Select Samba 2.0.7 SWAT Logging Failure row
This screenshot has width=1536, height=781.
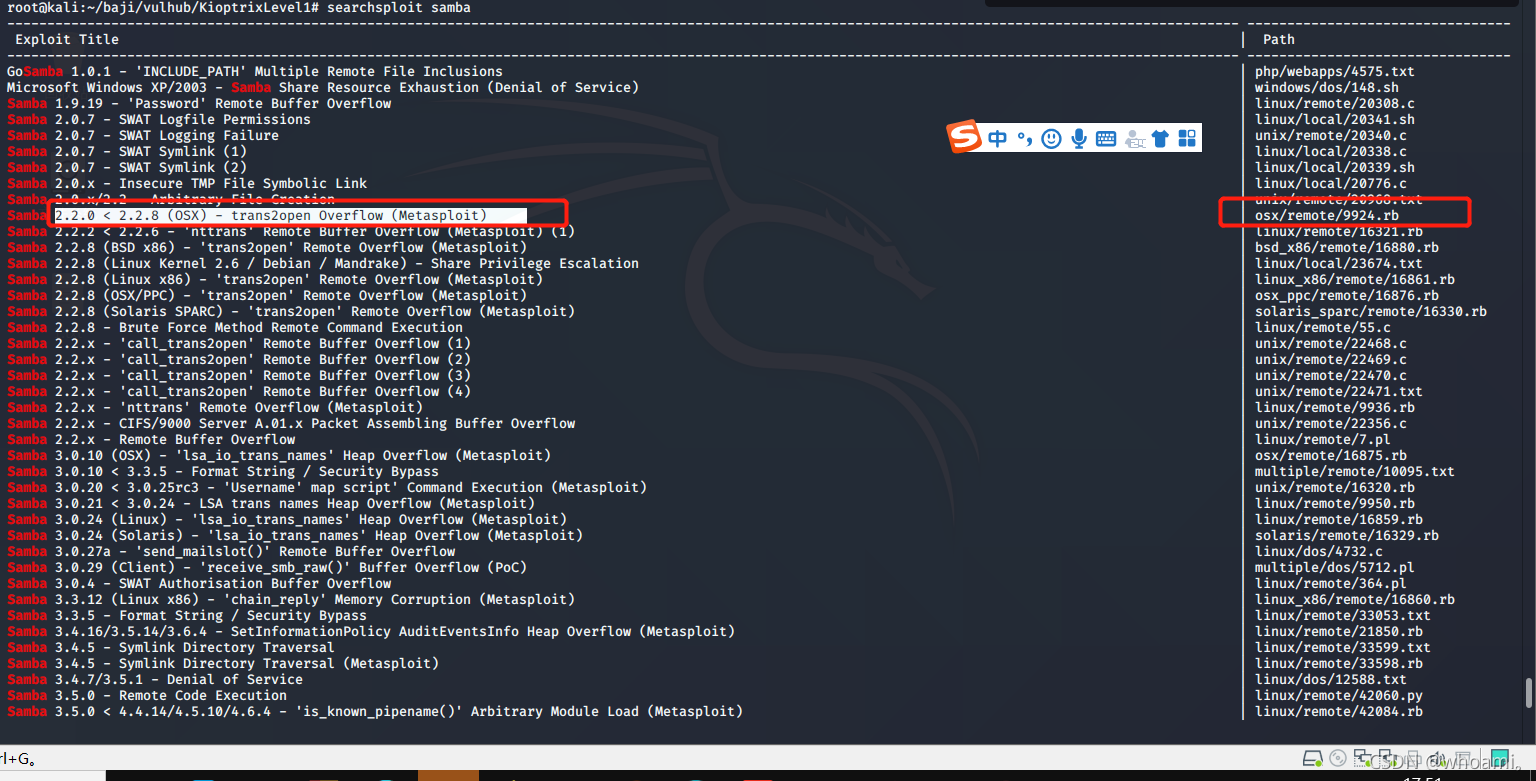coord(143,135)
